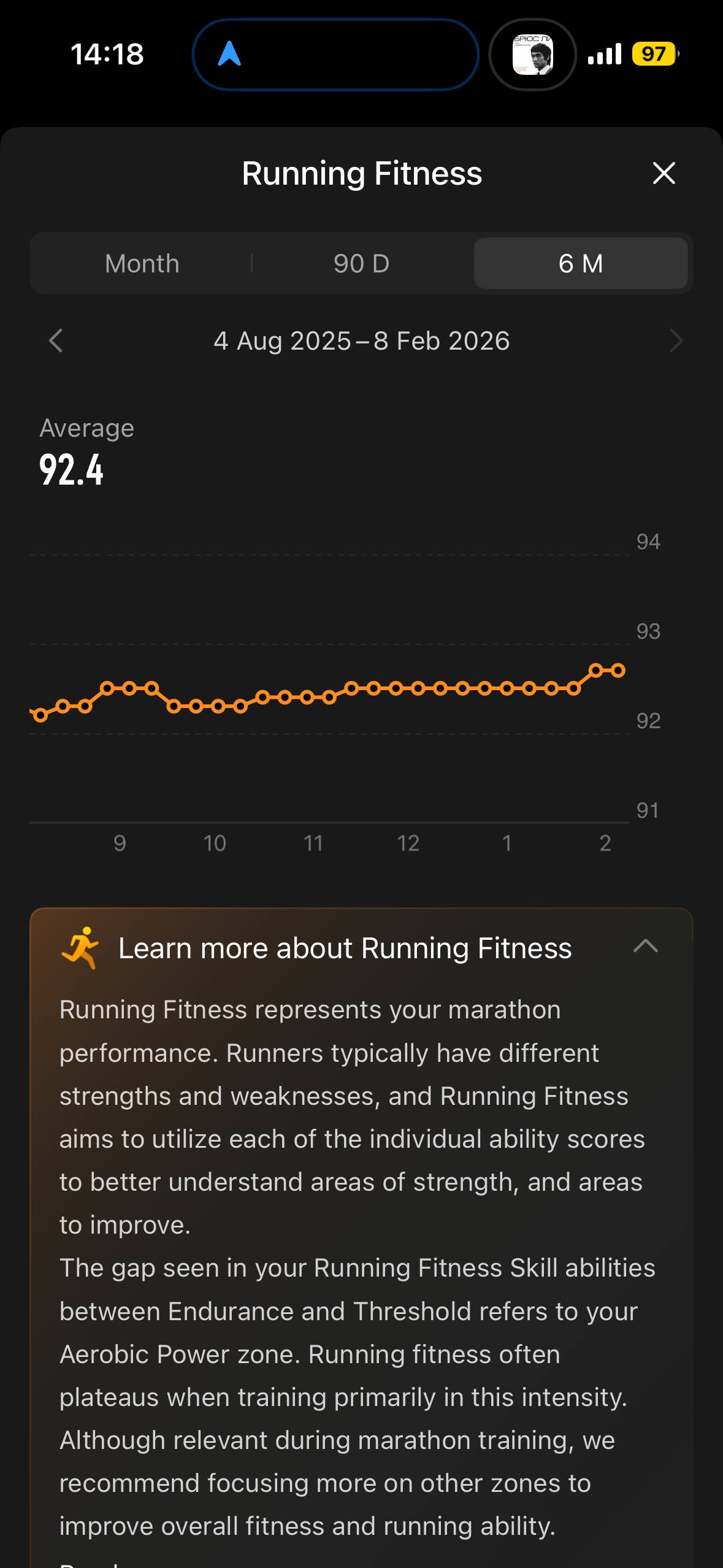Switch to the Month tab
The width and height of the screenshot is (723, 1568).
click(x=142, y=264)
